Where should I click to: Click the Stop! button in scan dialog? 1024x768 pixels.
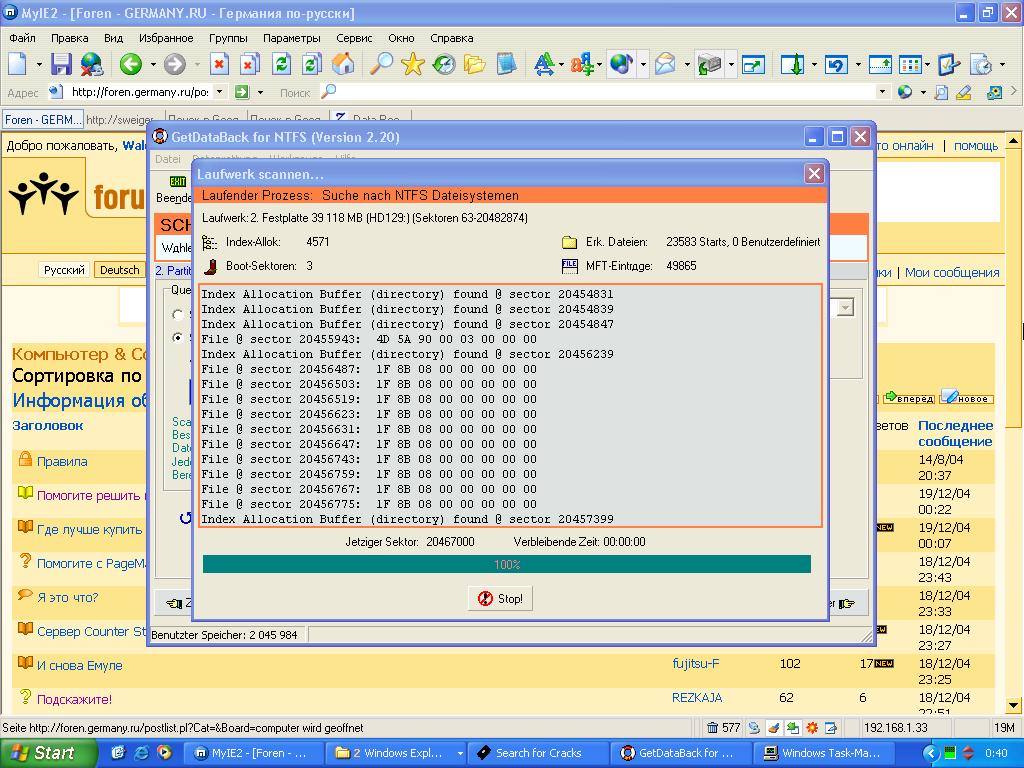click(x=500, y=598)
